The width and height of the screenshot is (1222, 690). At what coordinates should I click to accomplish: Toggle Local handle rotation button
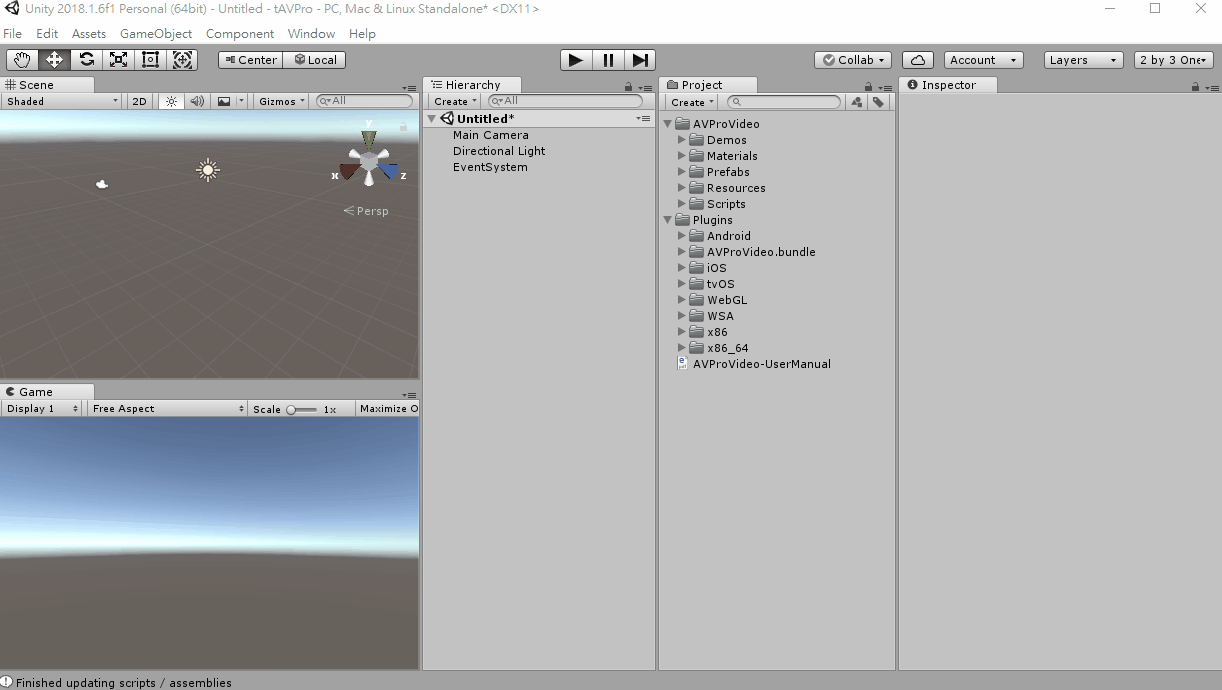pyautogui.click(x=315, y=60)
